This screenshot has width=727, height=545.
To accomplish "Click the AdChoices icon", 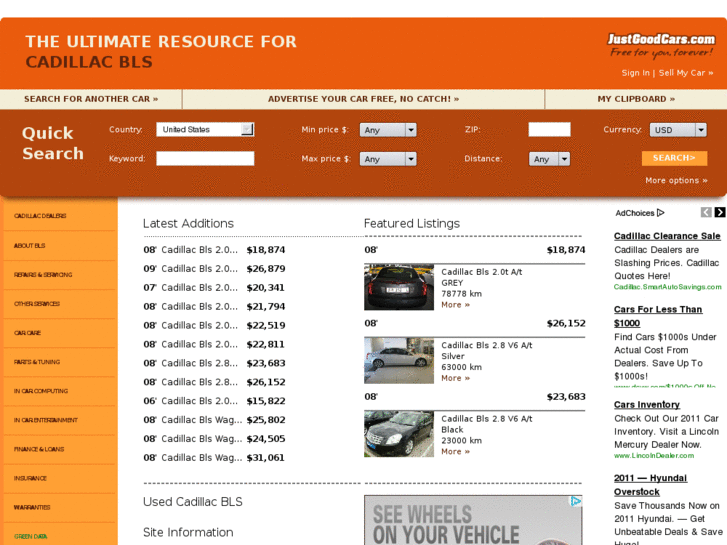I will 661,213.
